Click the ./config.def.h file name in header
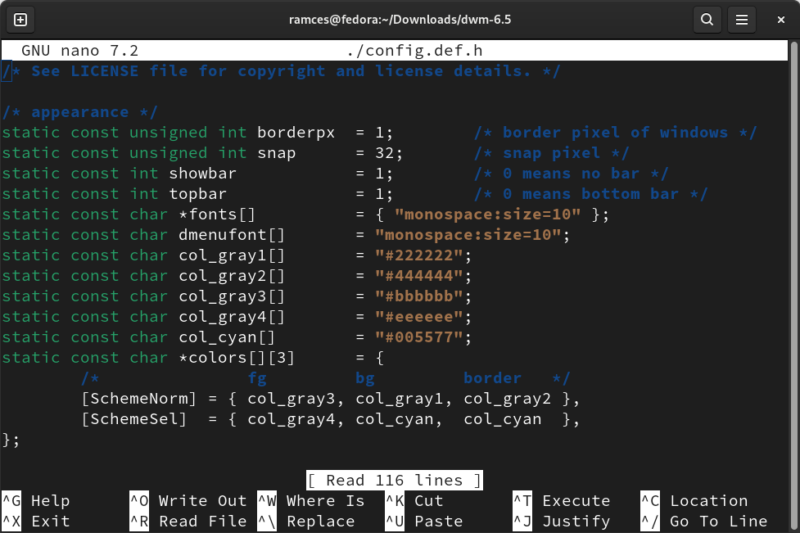Image resolution: width=800 pixels, height=533 pixels. click(x=414, y=50)
